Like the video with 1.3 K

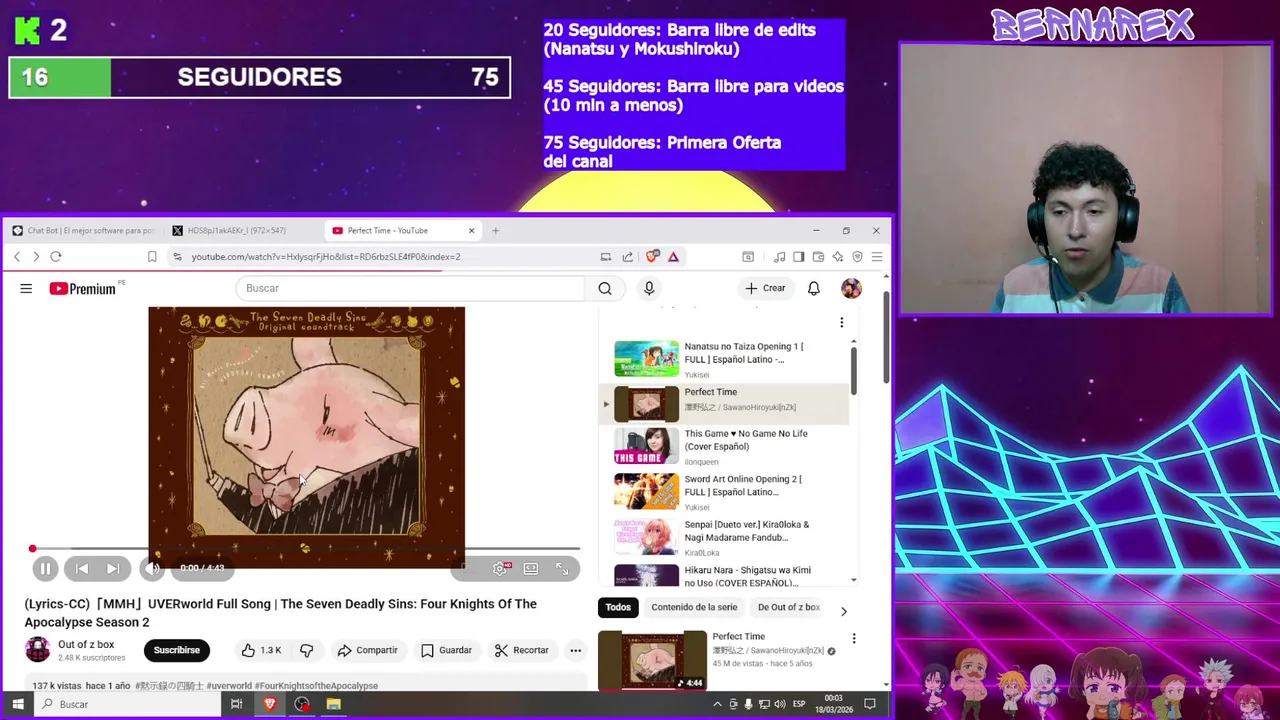pyautogui.click(x=261, y=650)
